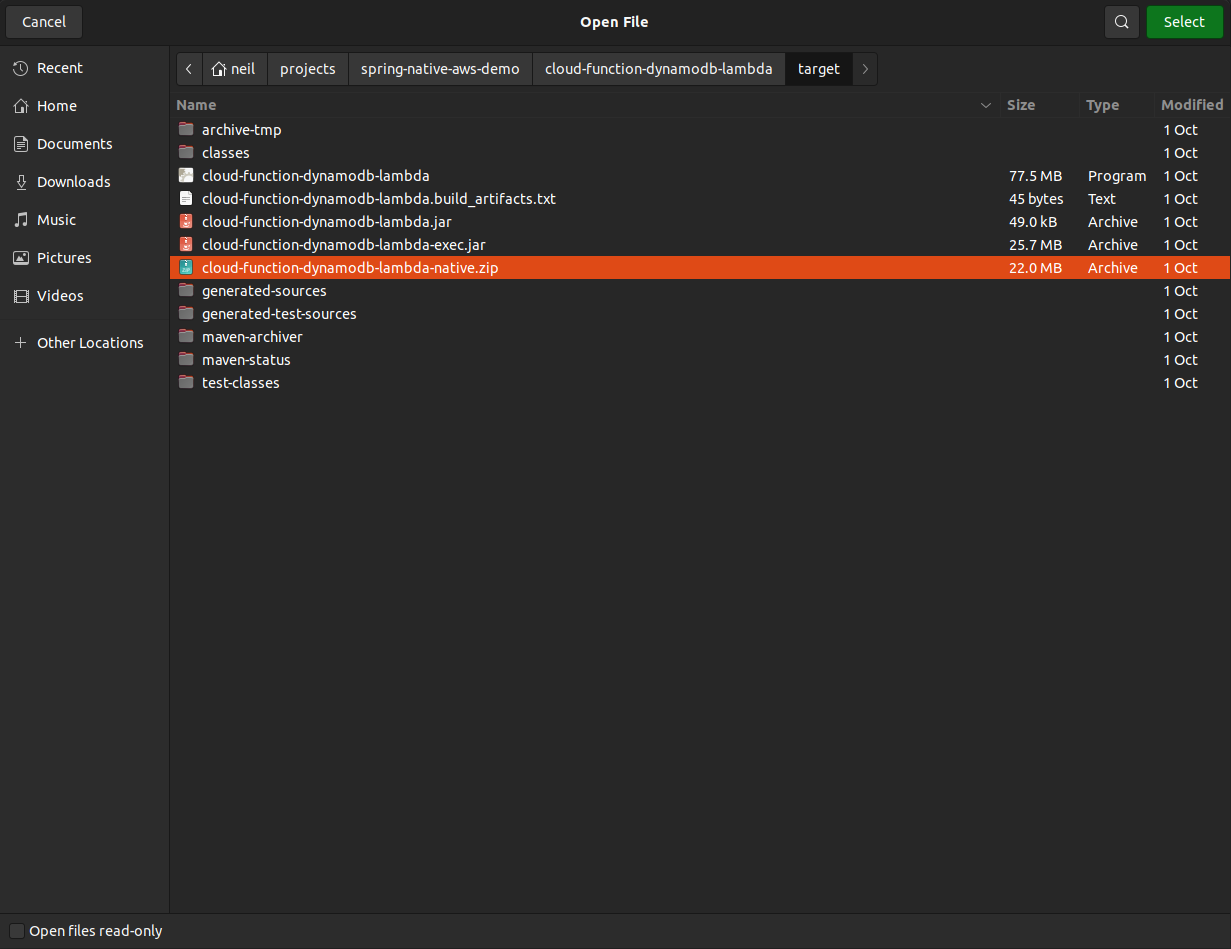Click the Videos sidebar icon

coord(21,295)
